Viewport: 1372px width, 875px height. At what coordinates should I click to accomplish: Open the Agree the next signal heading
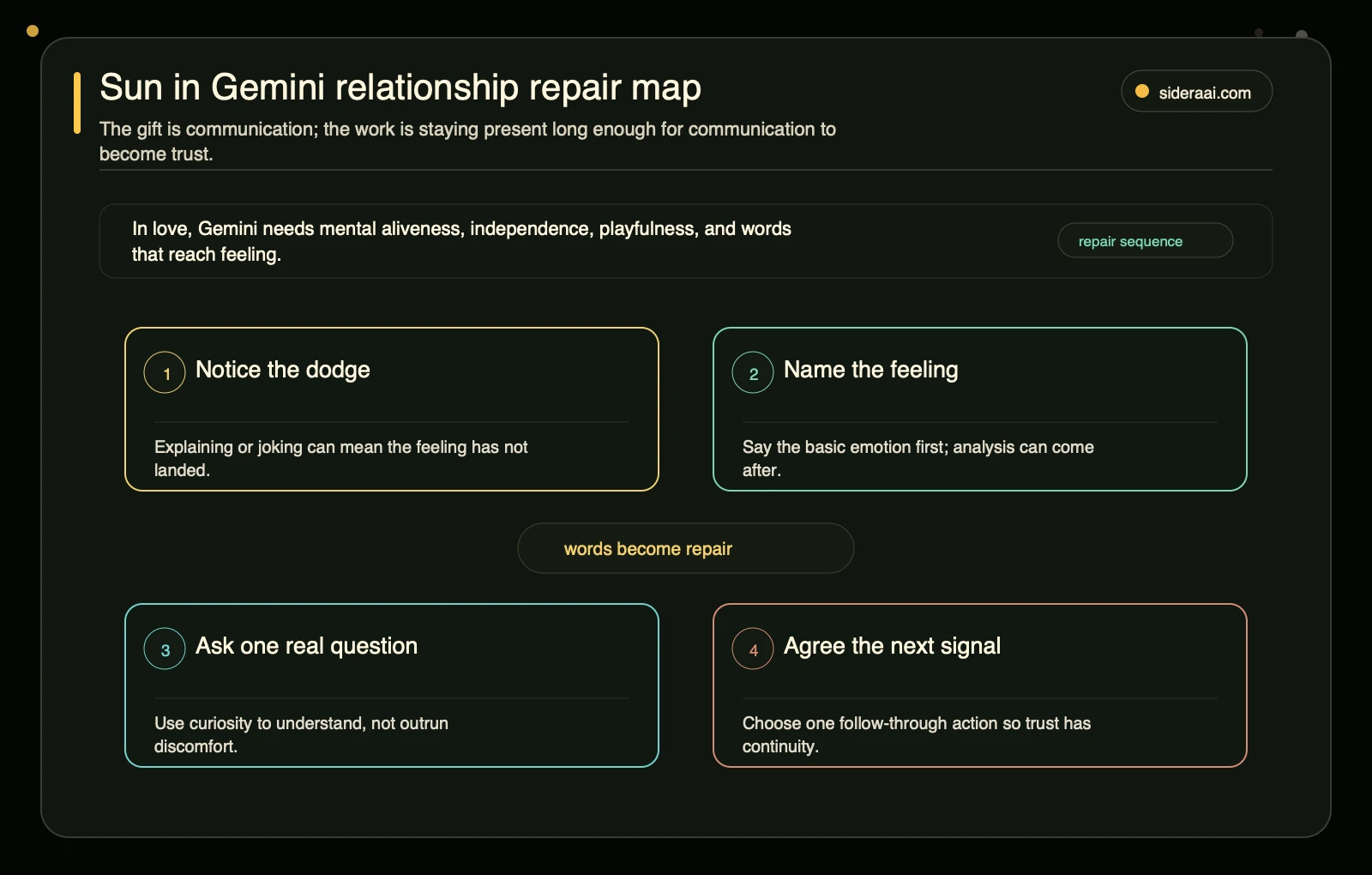coord(892,646)
